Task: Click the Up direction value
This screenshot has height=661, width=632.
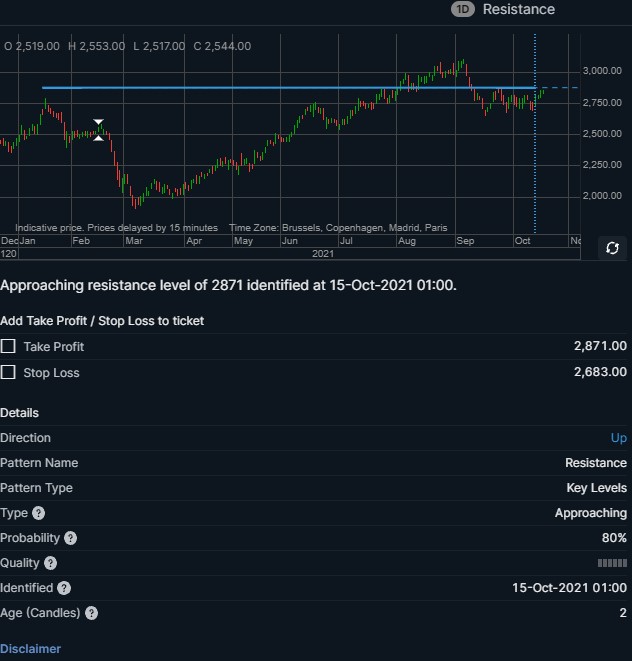Action: pos(619,438)
